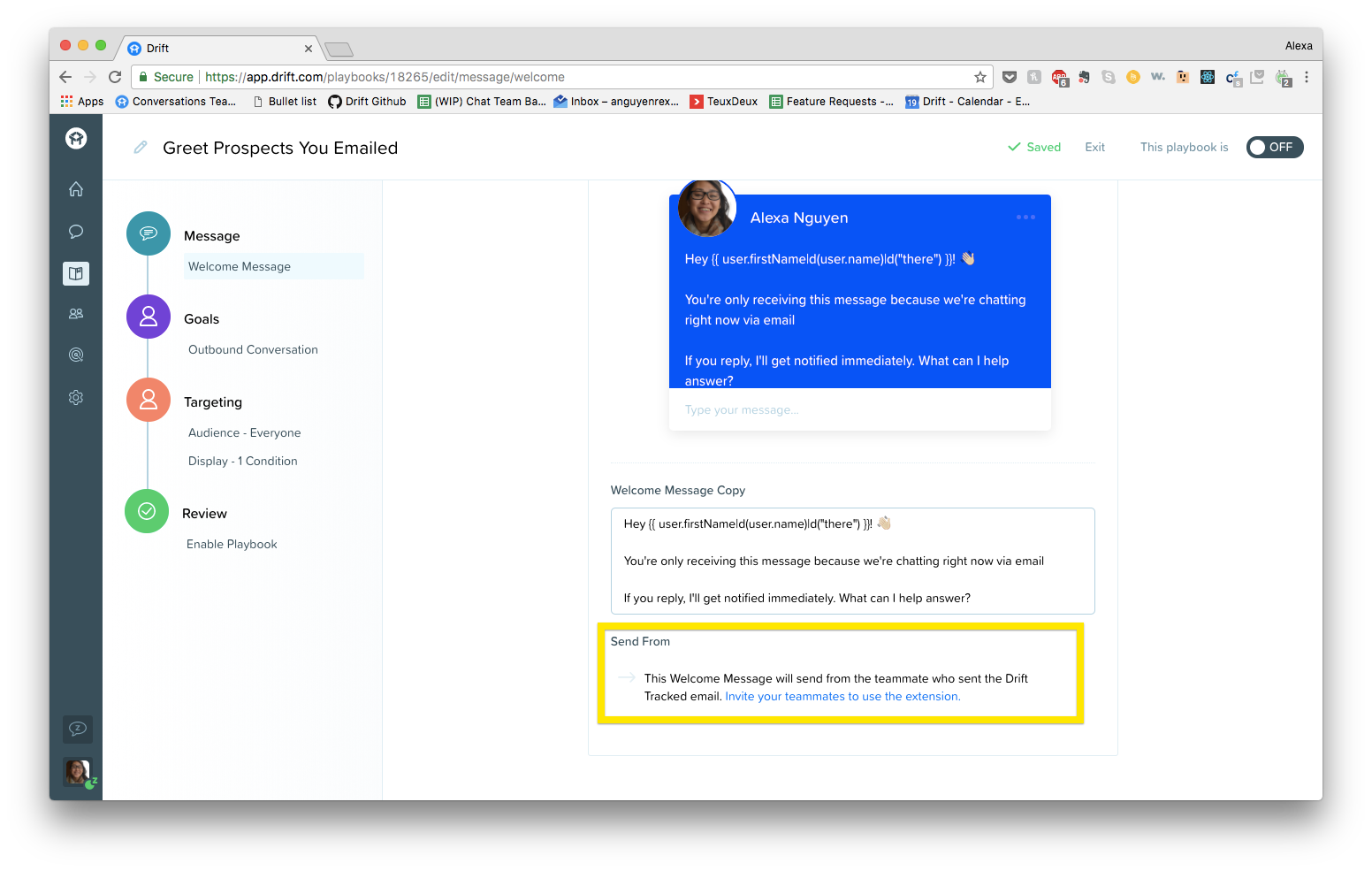
Task: Select Display - 1 Condition item
Action: click(x=243, y=461)
